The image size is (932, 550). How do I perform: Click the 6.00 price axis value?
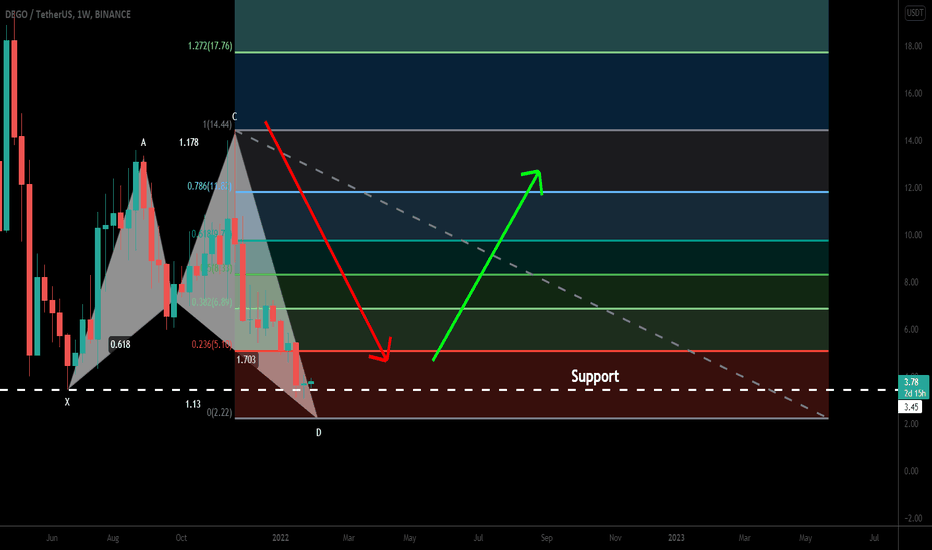coord(911,329)
